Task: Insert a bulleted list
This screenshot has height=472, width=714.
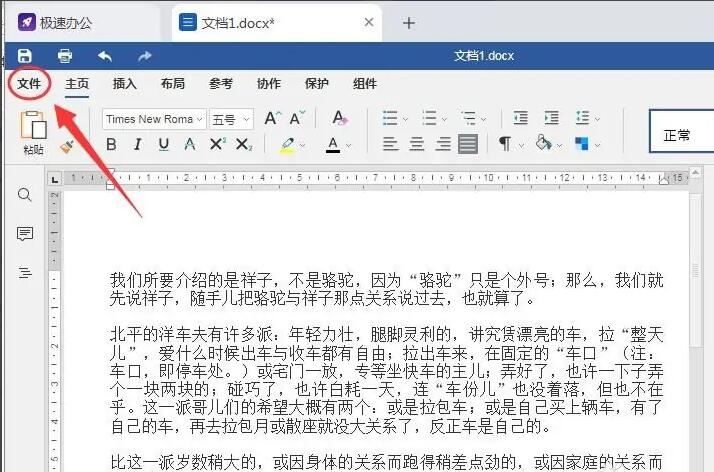Action: (390, 118)
